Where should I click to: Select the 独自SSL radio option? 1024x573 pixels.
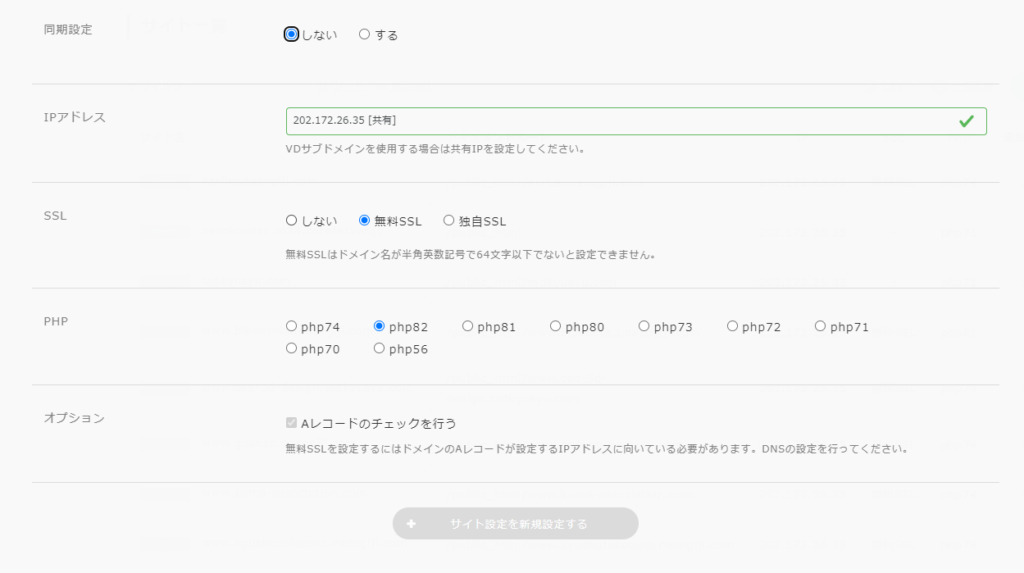pos(449,221)
